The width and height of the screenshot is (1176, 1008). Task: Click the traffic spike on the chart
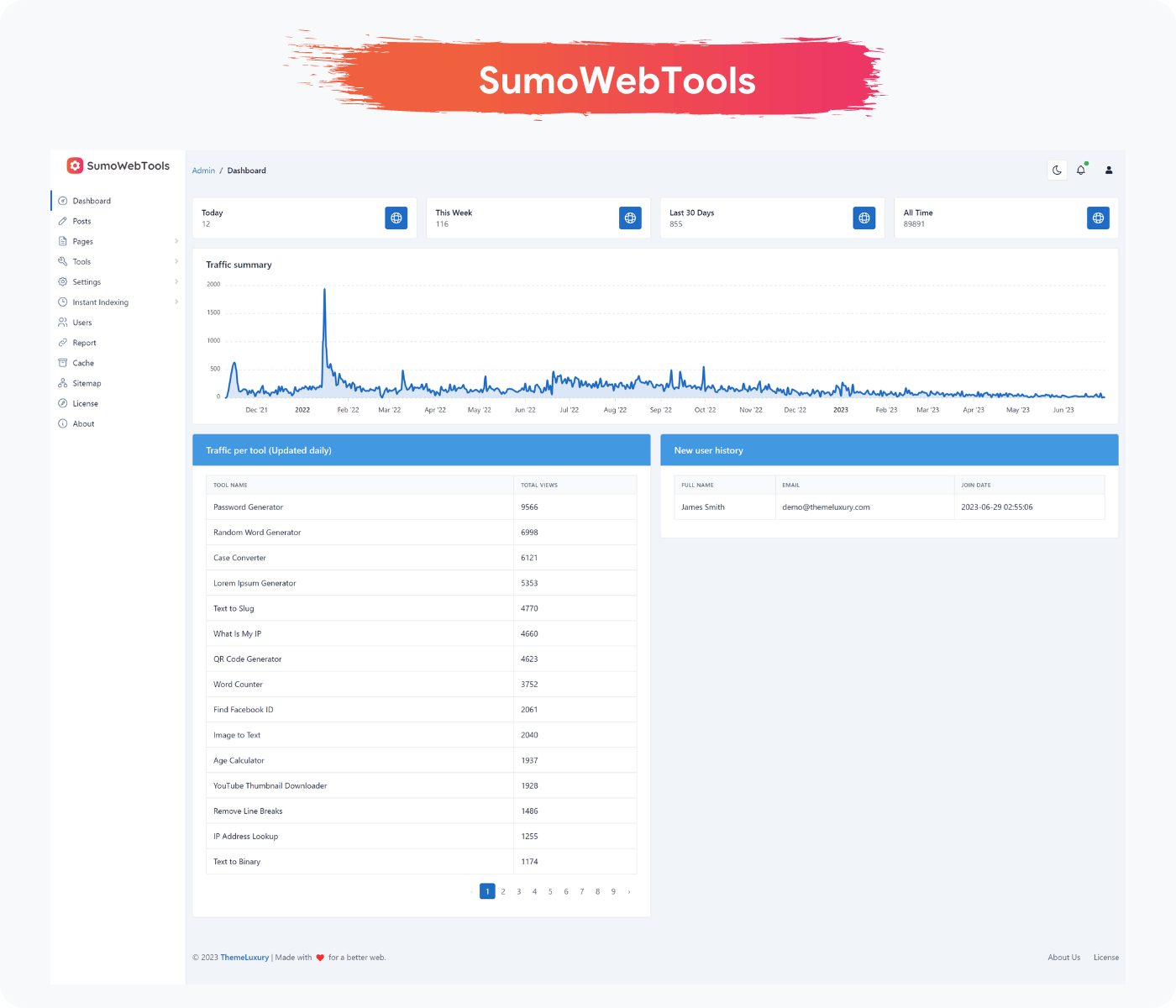point(324,291)
